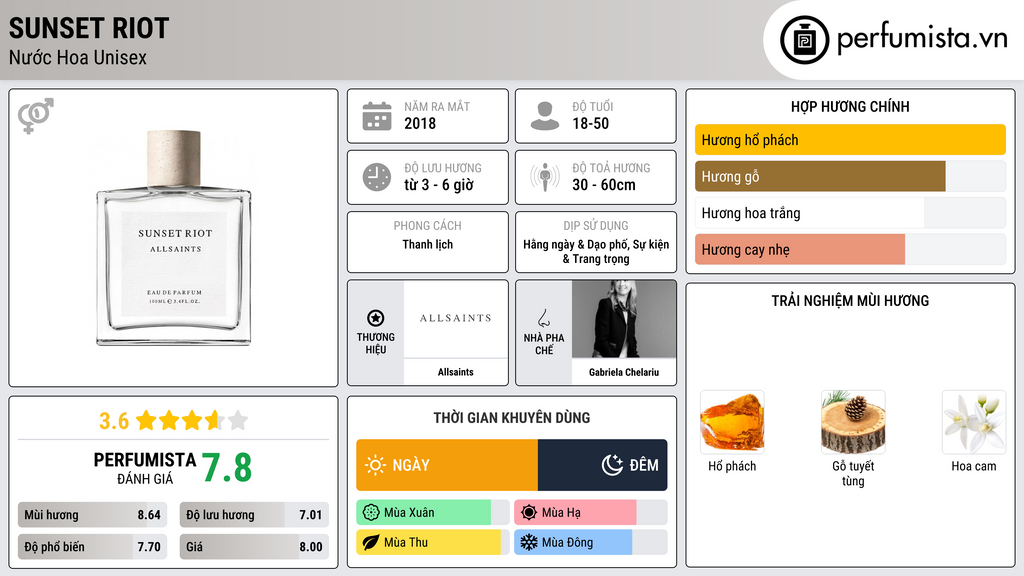Click the THỜI GIAN KHUYÊN DÙNG heading

[x=512, y=417]
